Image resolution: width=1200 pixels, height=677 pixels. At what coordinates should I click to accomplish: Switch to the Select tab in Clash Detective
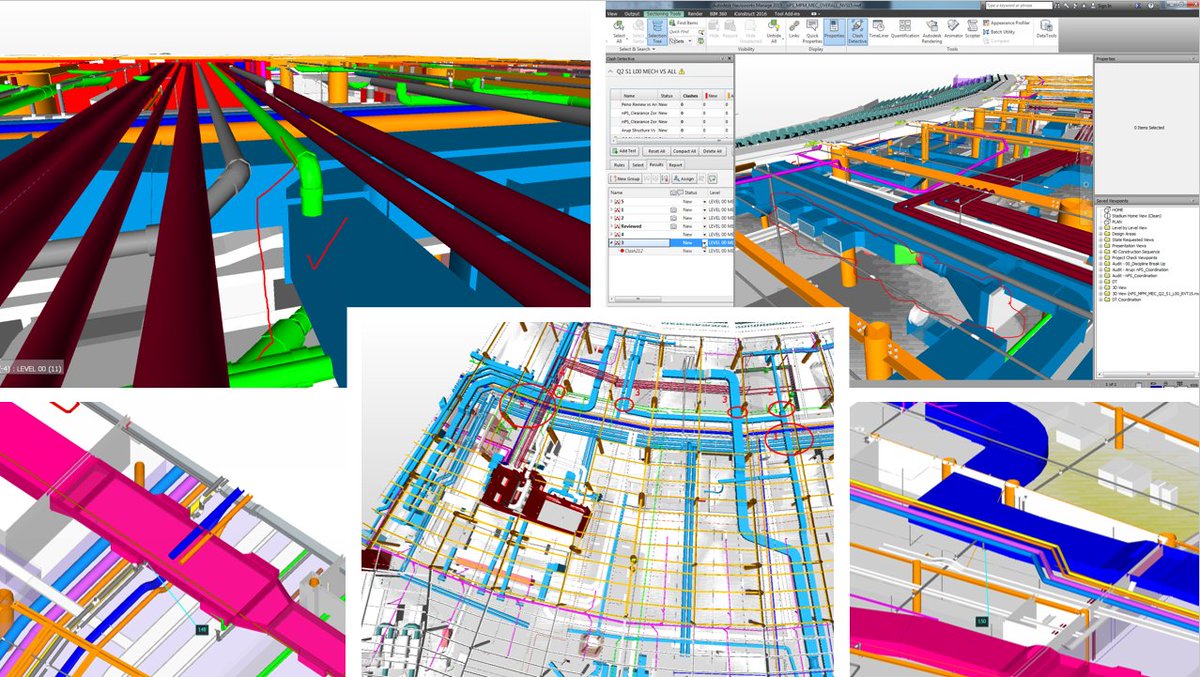(x=638, y=165)
